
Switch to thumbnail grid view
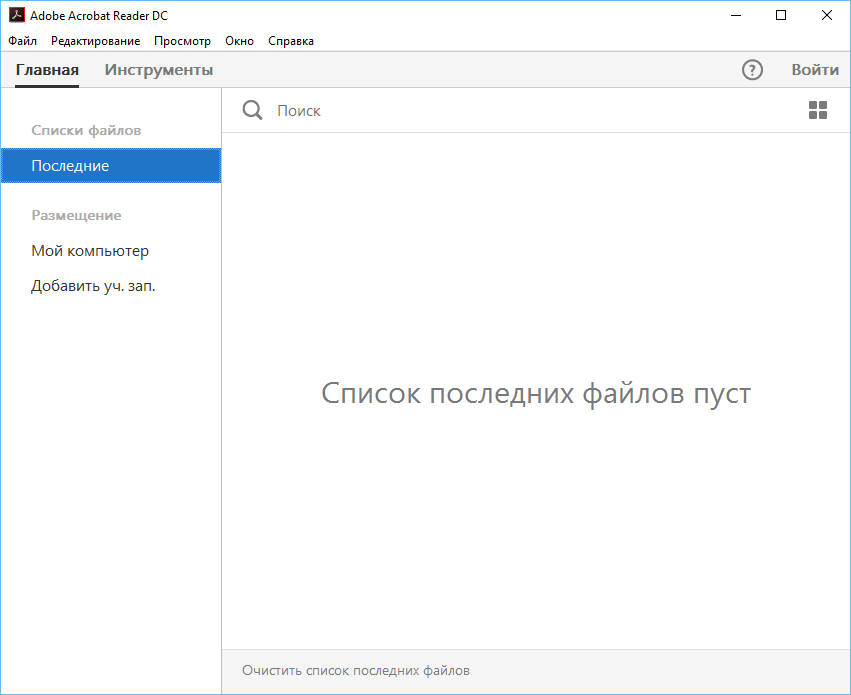point(817,110)
